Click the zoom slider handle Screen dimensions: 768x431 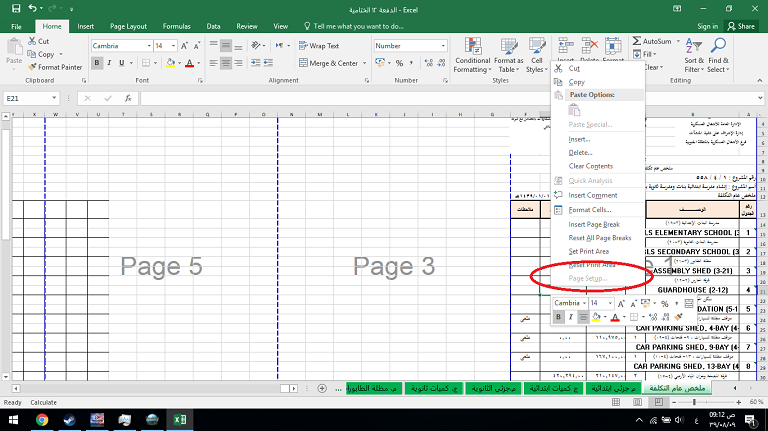click(x=694, y=402)
